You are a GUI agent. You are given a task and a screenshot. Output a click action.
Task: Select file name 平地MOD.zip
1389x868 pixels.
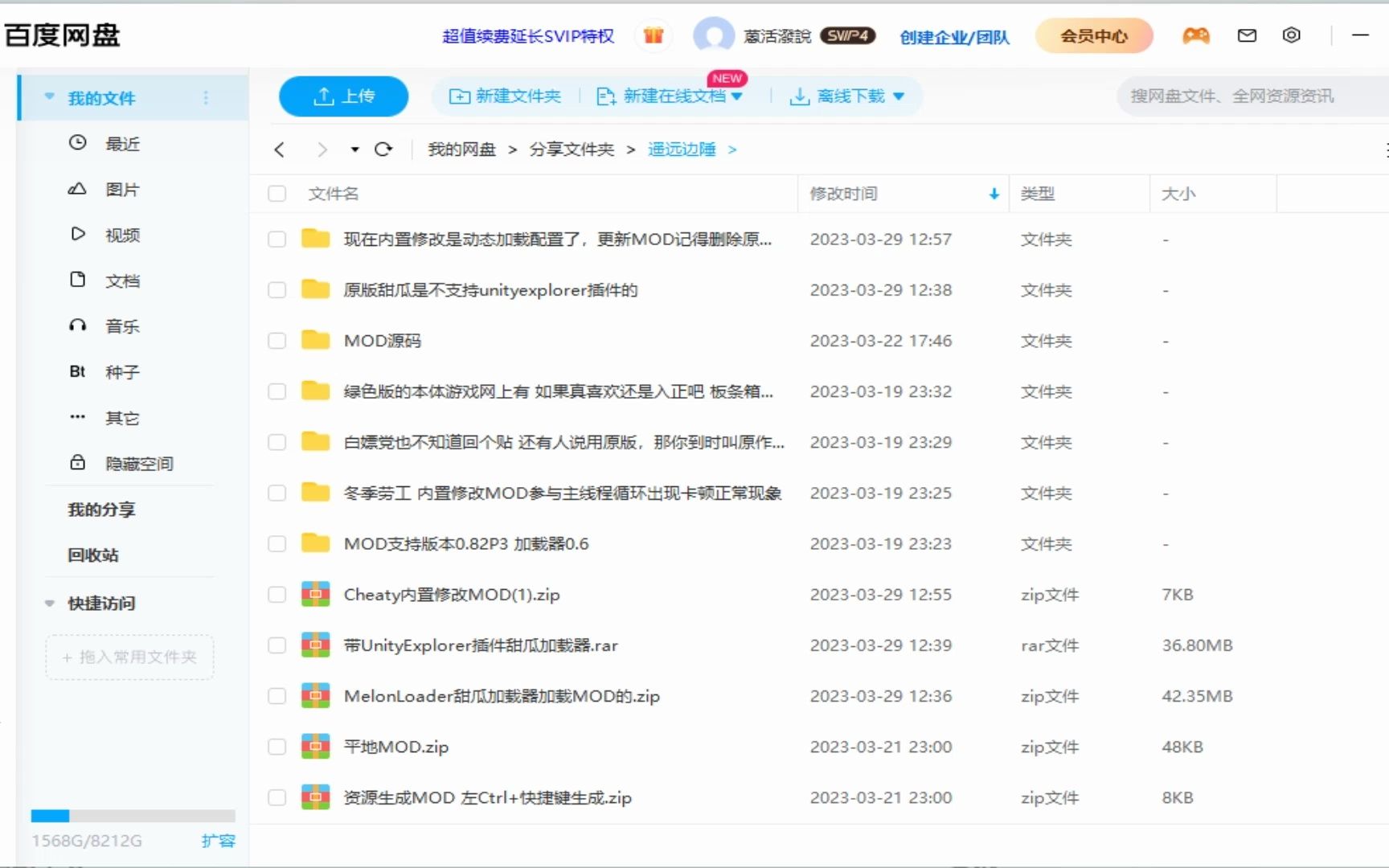396,747
